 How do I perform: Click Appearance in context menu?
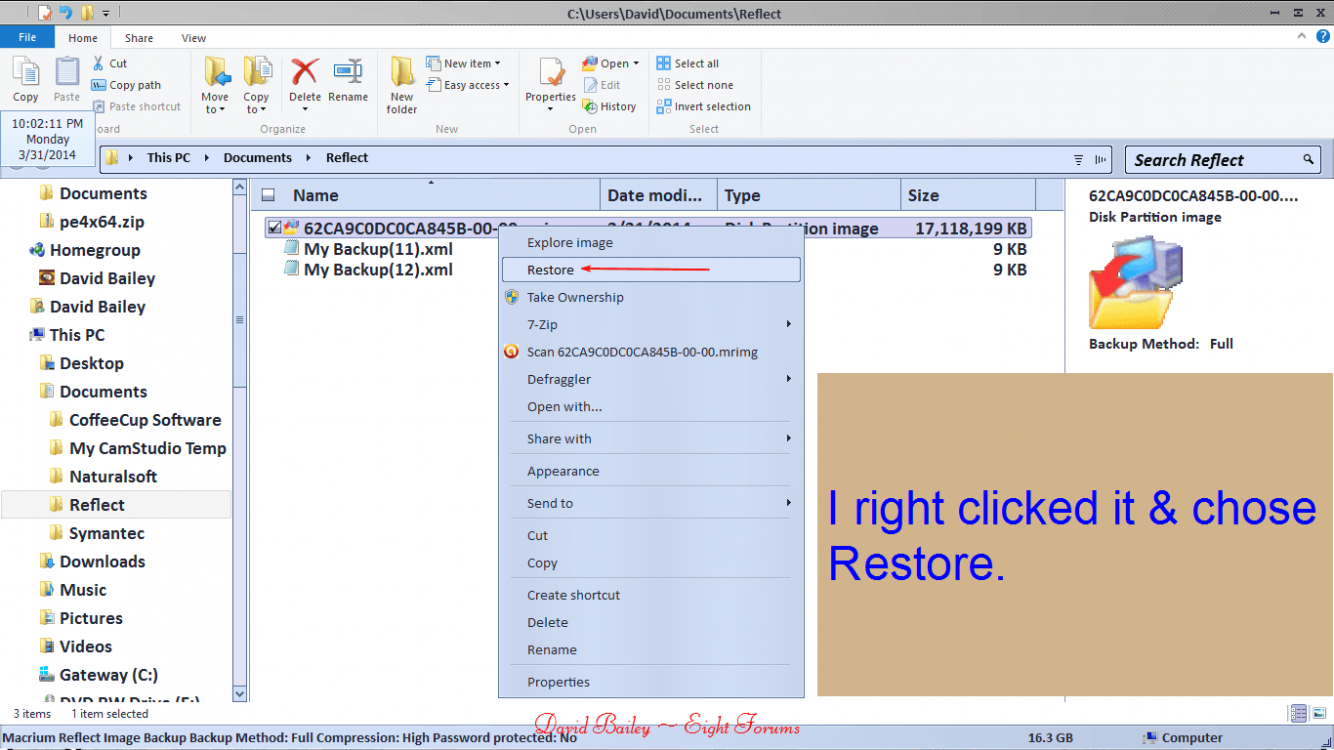pos(651,471)
